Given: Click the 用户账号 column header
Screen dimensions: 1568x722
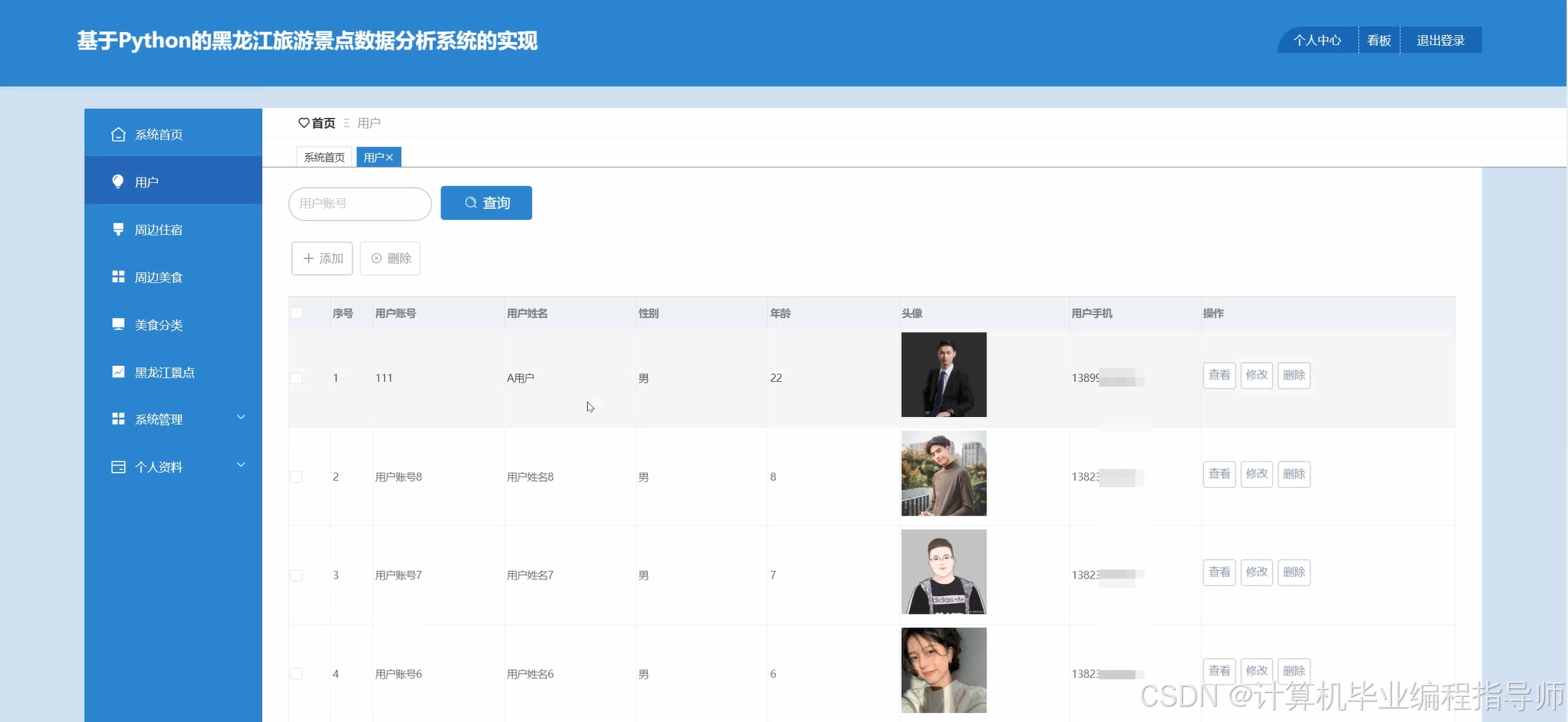Looking at the screenshot, I should pos(396,313).
